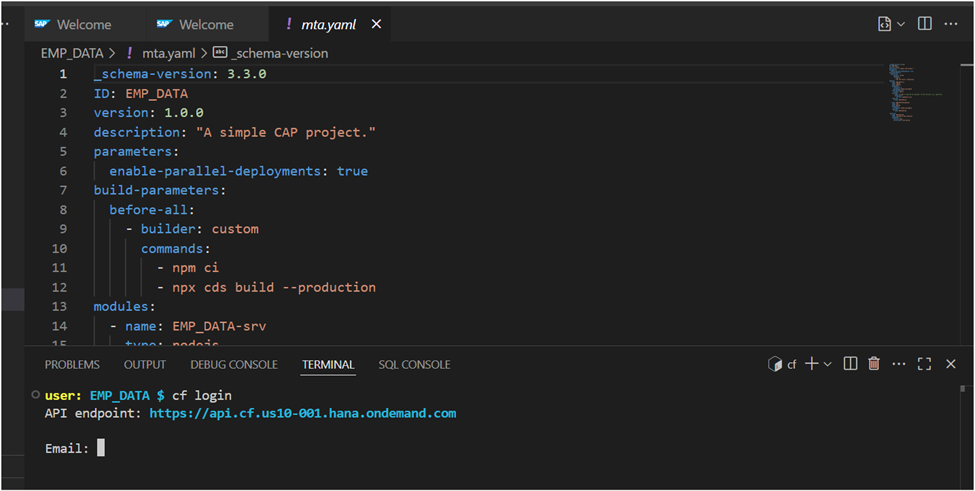Place cursor on "ID: EMP_DATA" line

click(x=141, y=94)
